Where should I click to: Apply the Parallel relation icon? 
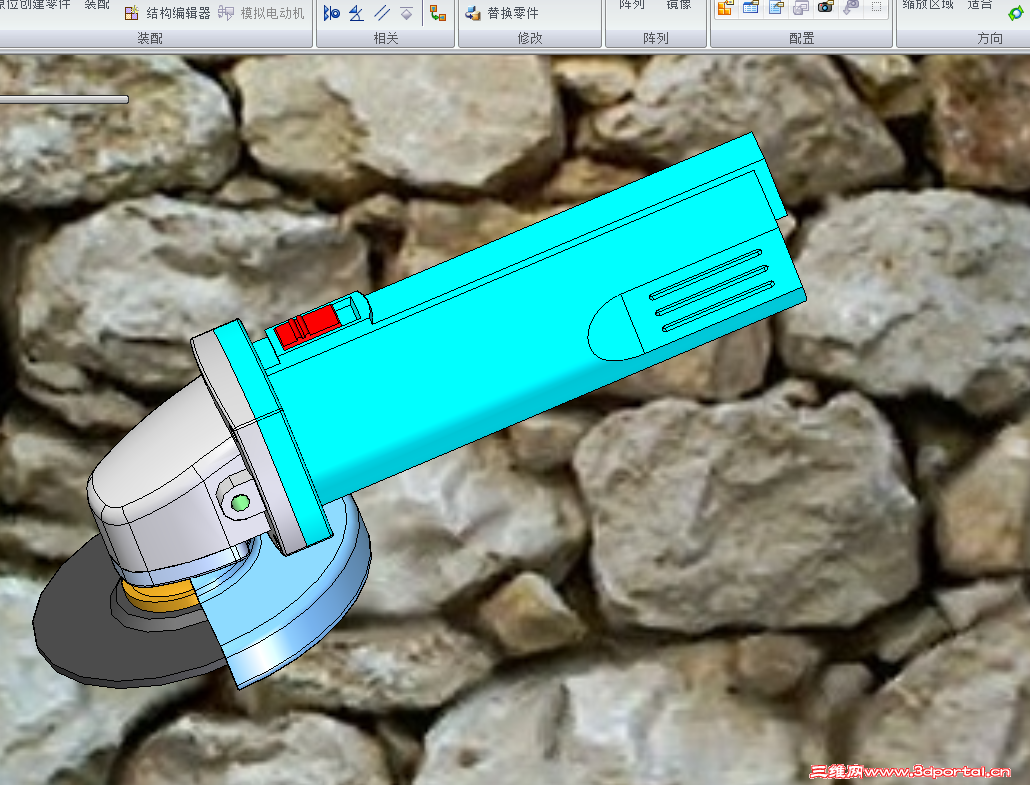click(x=383, y=15)
